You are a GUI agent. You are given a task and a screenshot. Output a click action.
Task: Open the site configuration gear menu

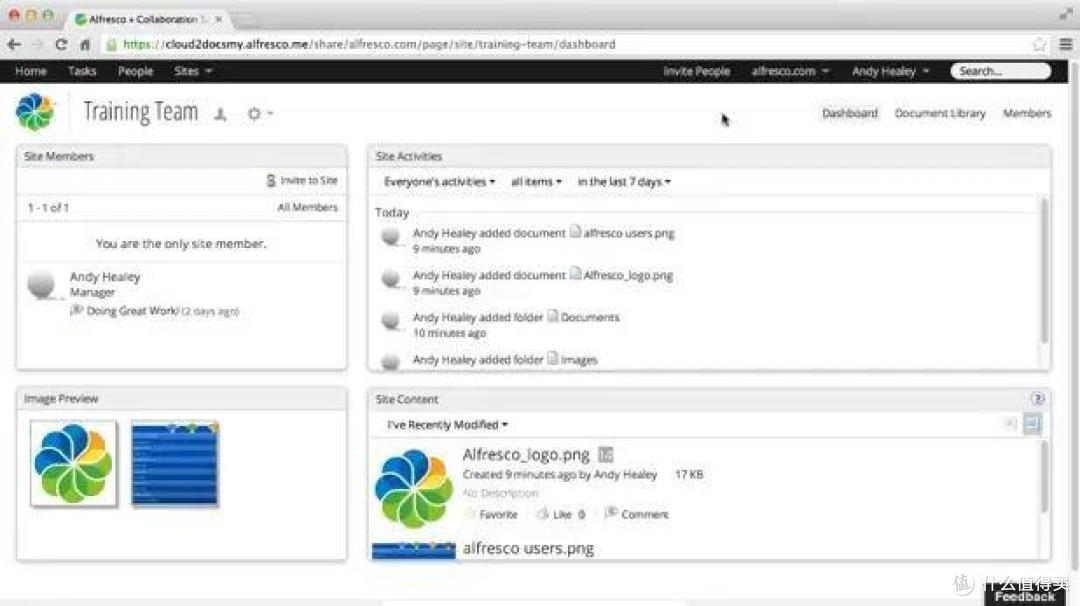pyautogui.click(x=260, y=114)
